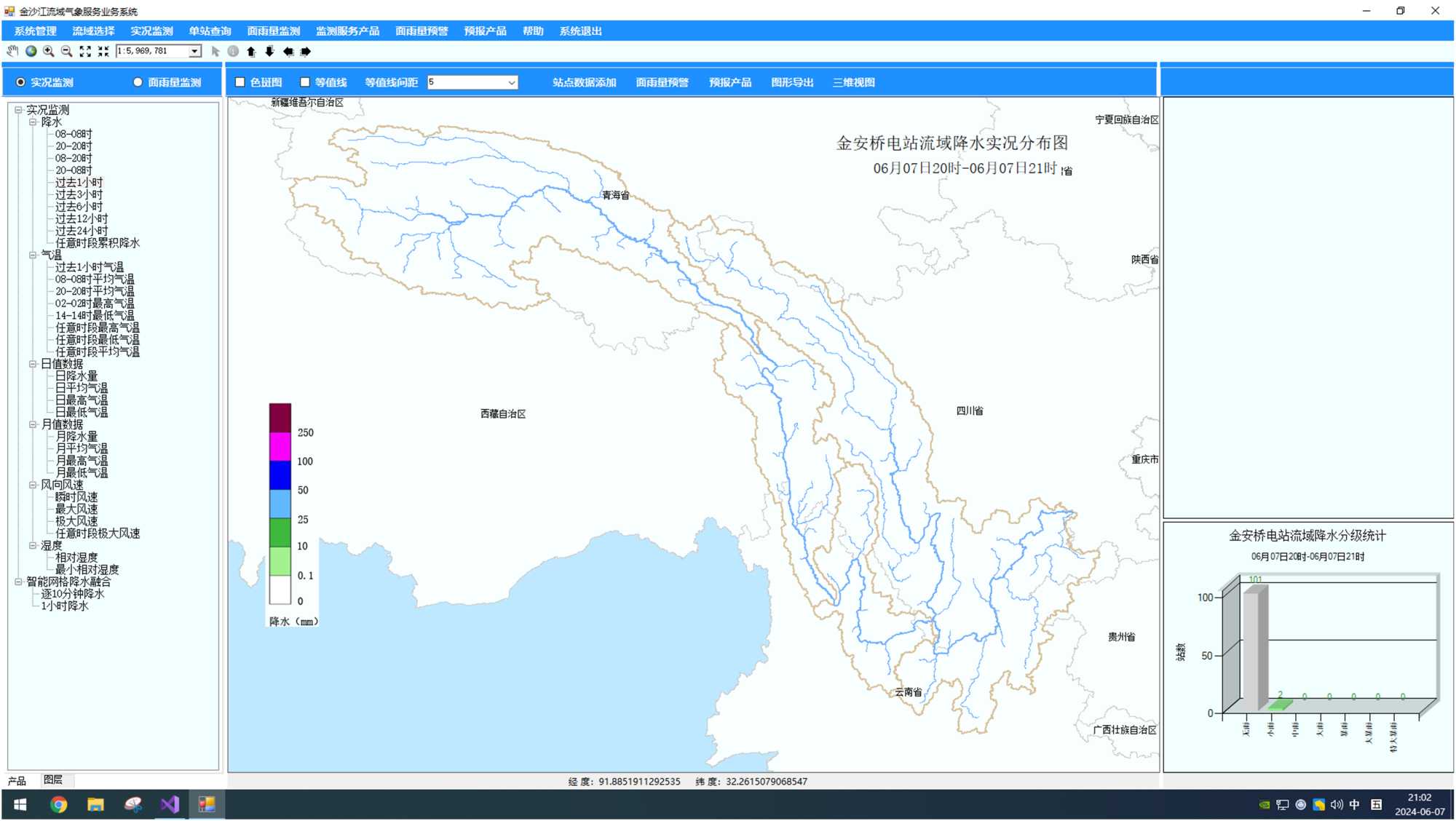Select the pan hand tool
The width and height of the screenshot is (1456, 821).
(x=12, y=51)
